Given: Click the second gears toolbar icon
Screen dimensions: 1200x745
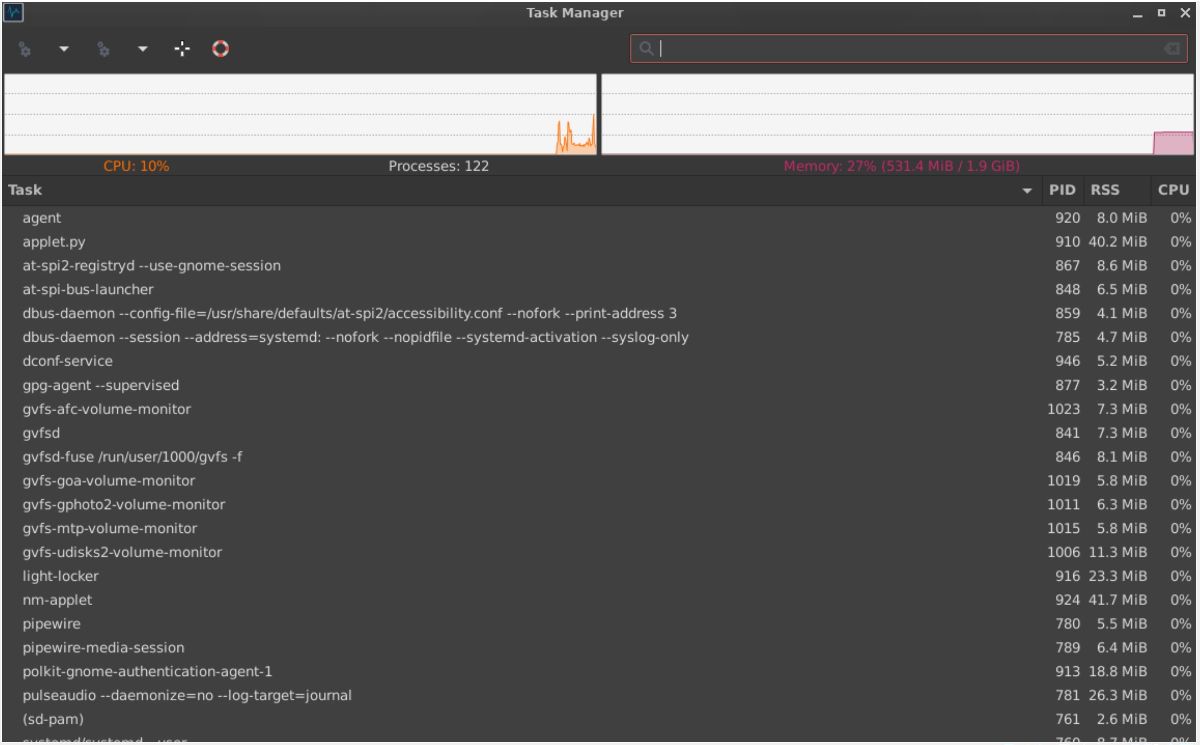Looking at the screenshot, I should (x=101, y=48).
